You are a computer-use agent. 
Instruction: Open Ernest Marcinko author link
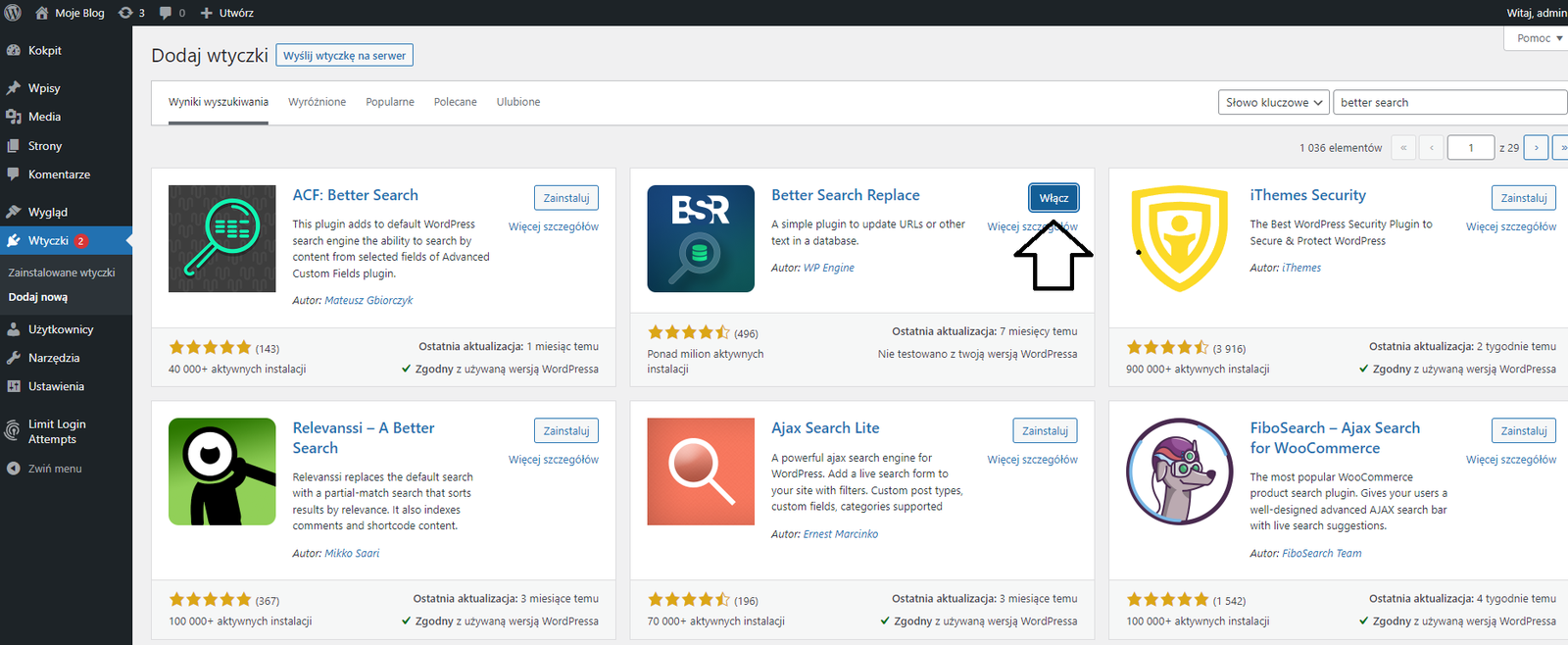[x=841, y=534]
